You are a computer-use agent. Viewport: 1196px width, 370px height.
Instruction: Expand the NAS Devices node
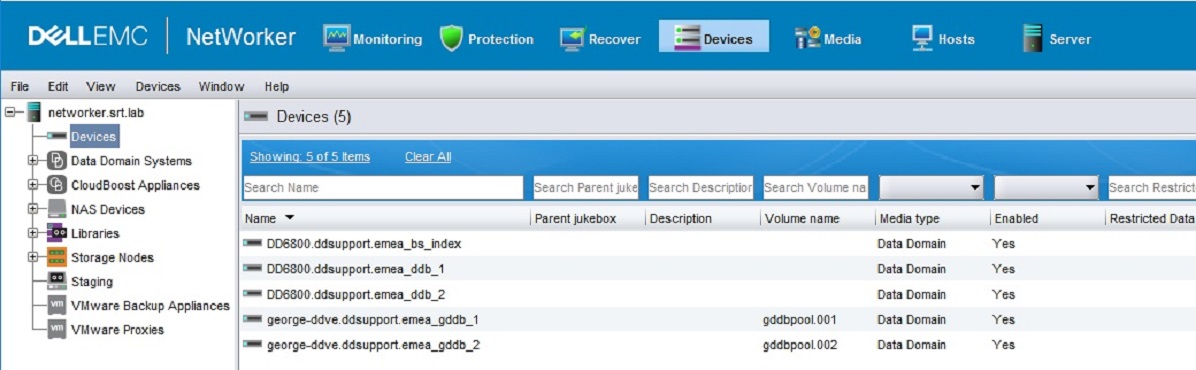click(33, 209)
